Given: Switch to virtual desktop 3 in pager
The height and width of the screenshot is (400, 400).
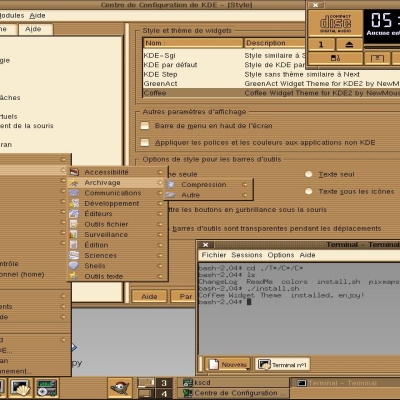Looking at the screenshot, I should (164, 383).
